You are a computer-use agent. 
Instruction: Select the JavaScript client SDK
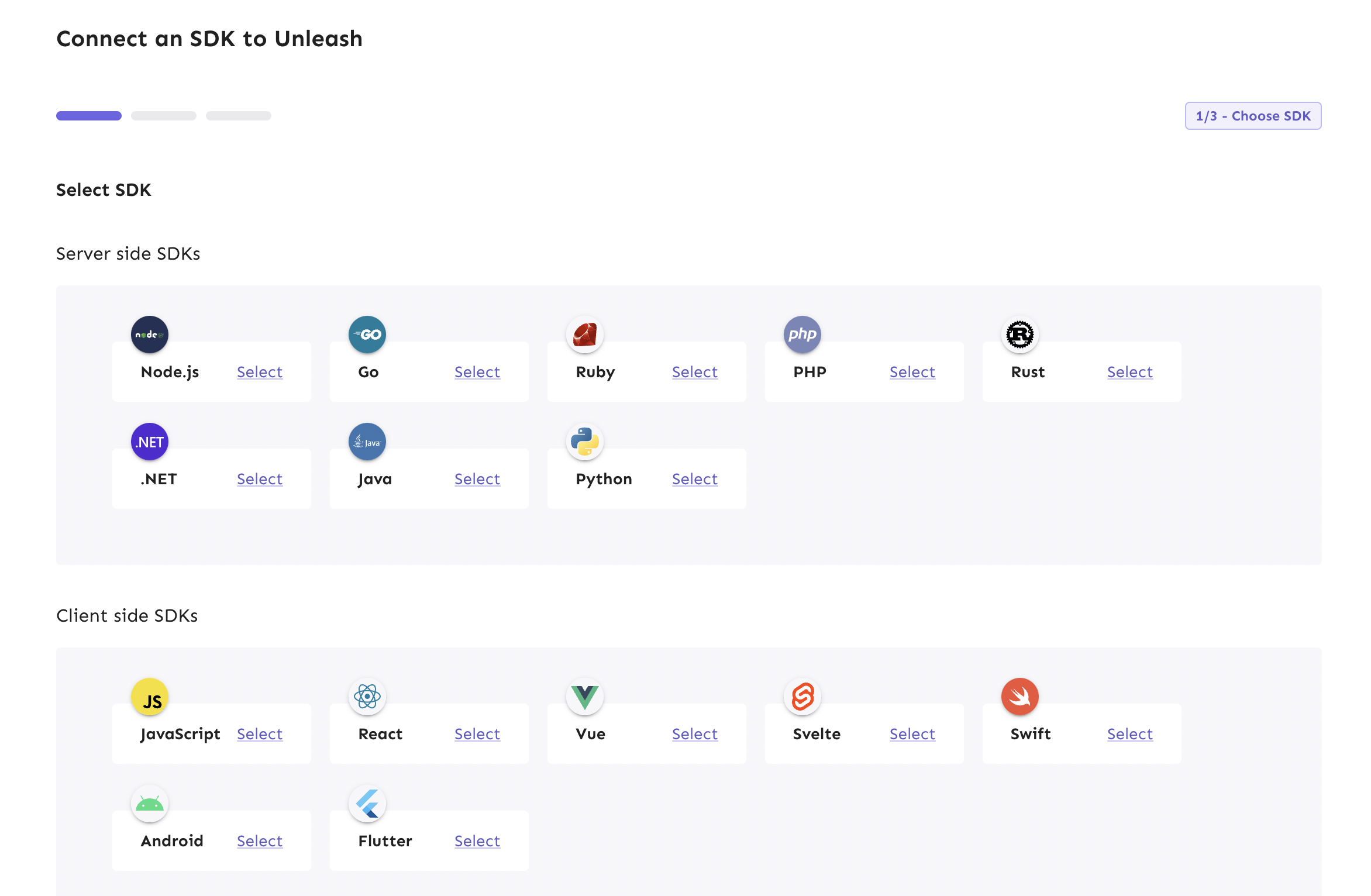(260, 734)
